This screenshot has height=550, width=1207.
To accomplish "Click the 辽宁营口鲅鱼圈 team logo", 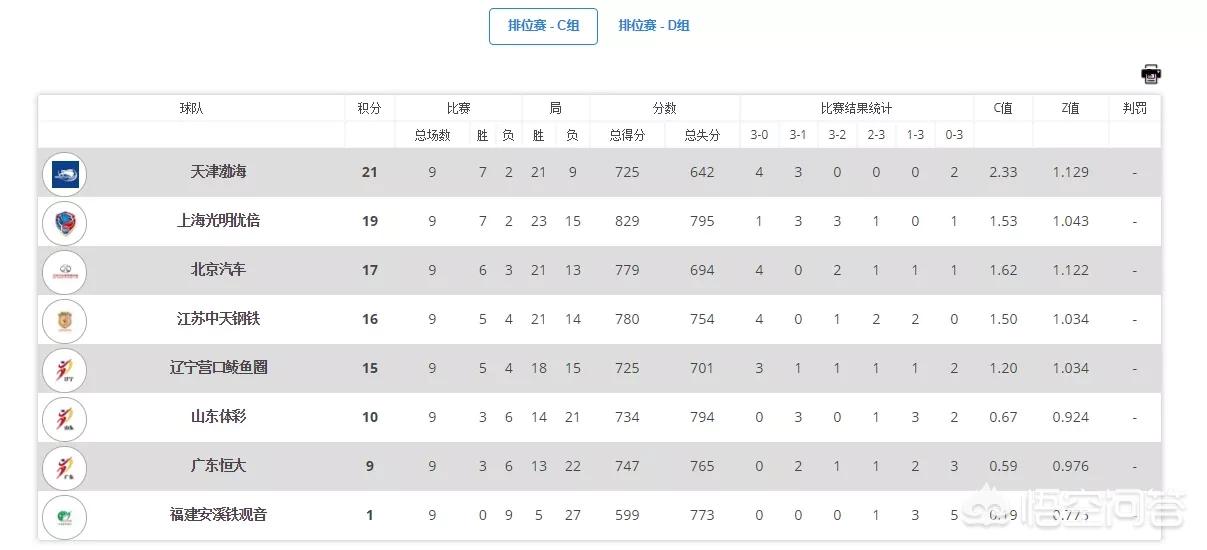I will pos(65,370).
